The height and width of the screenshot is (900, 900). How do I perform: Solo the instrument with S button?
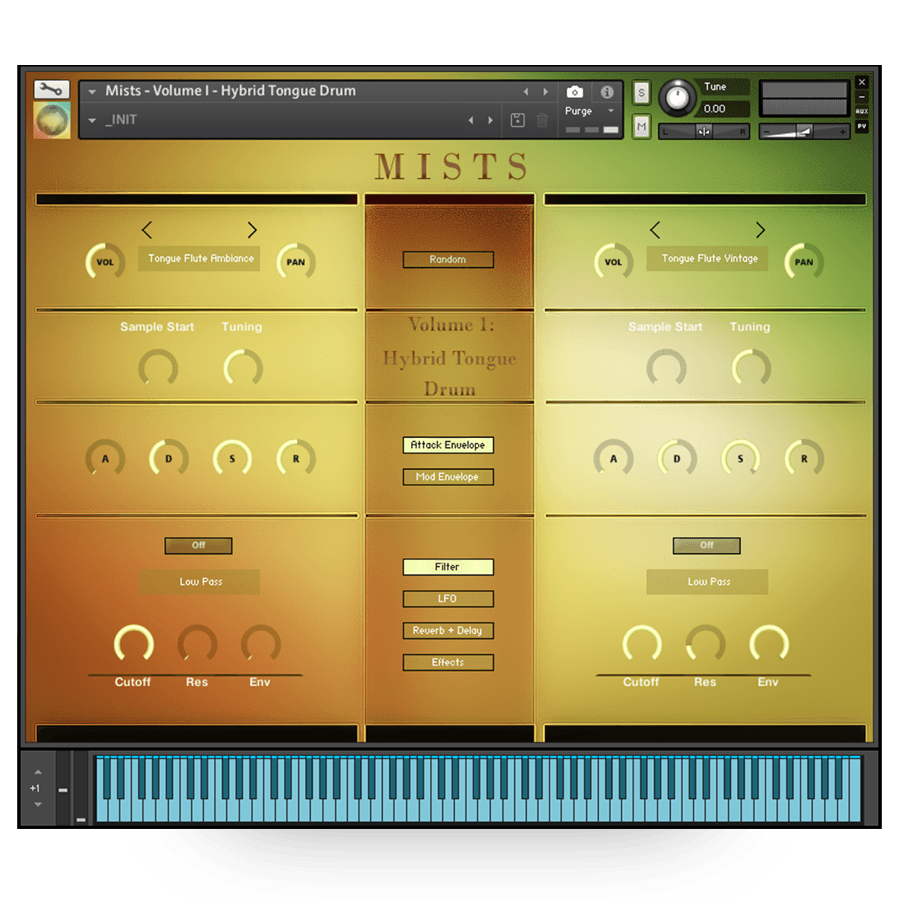(x=641, y=93)
